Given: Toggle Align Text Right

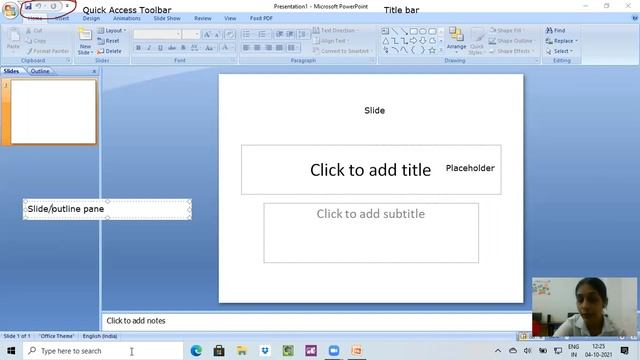Looking at the screenshot, I should (268, 48).
